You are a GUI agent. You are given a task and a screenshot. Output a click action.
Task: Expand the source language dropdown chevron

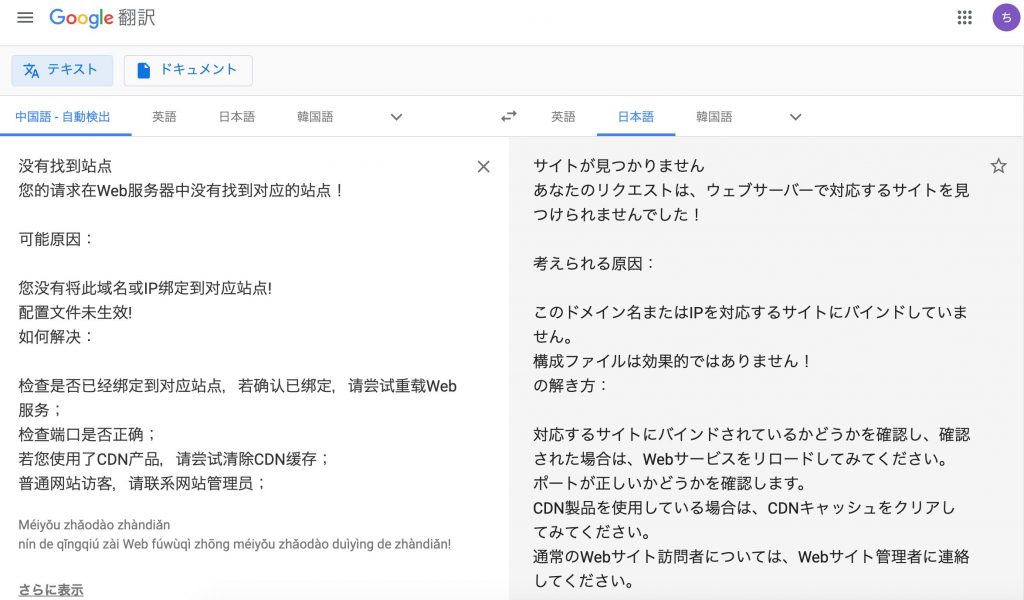coord(395,117)
